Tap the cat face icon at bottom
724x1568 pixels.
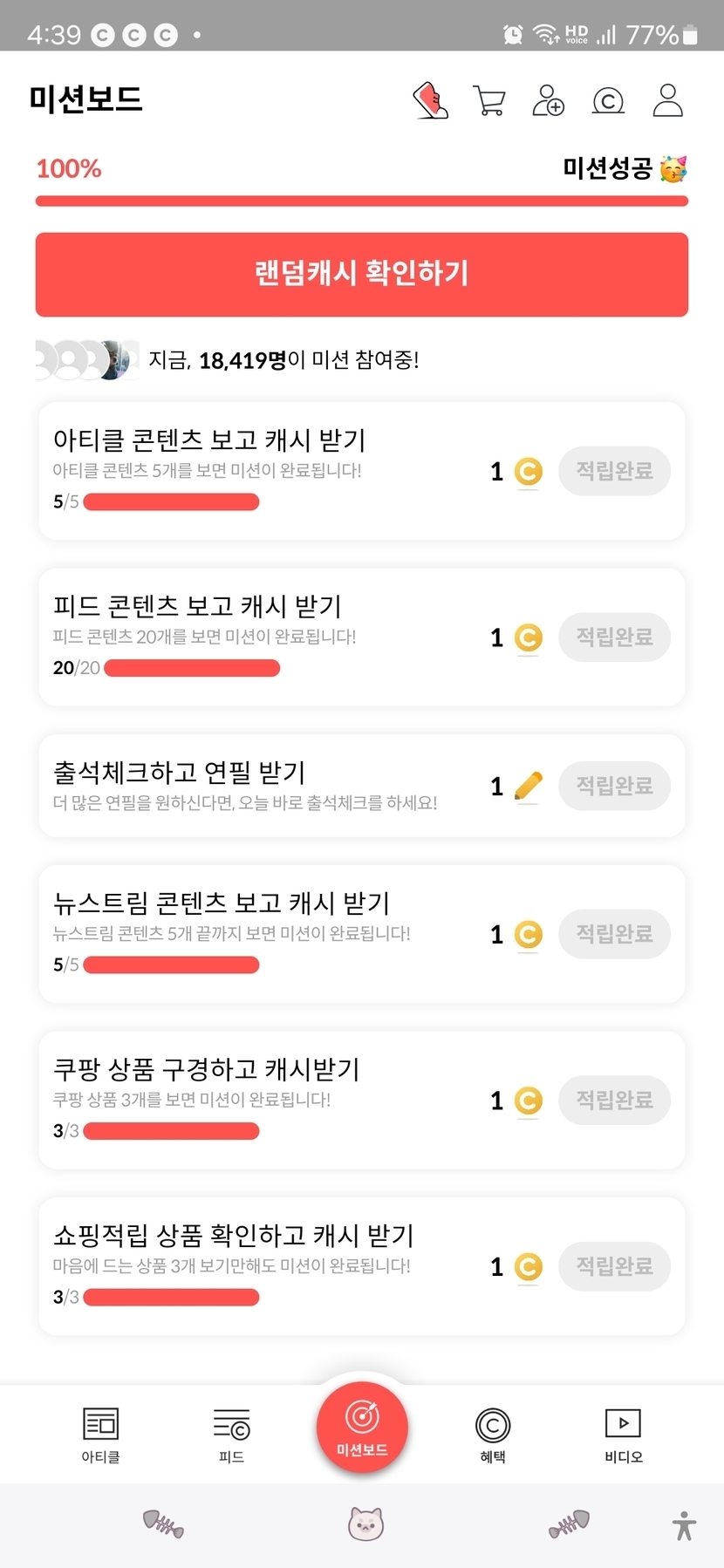click(365, 1524)
